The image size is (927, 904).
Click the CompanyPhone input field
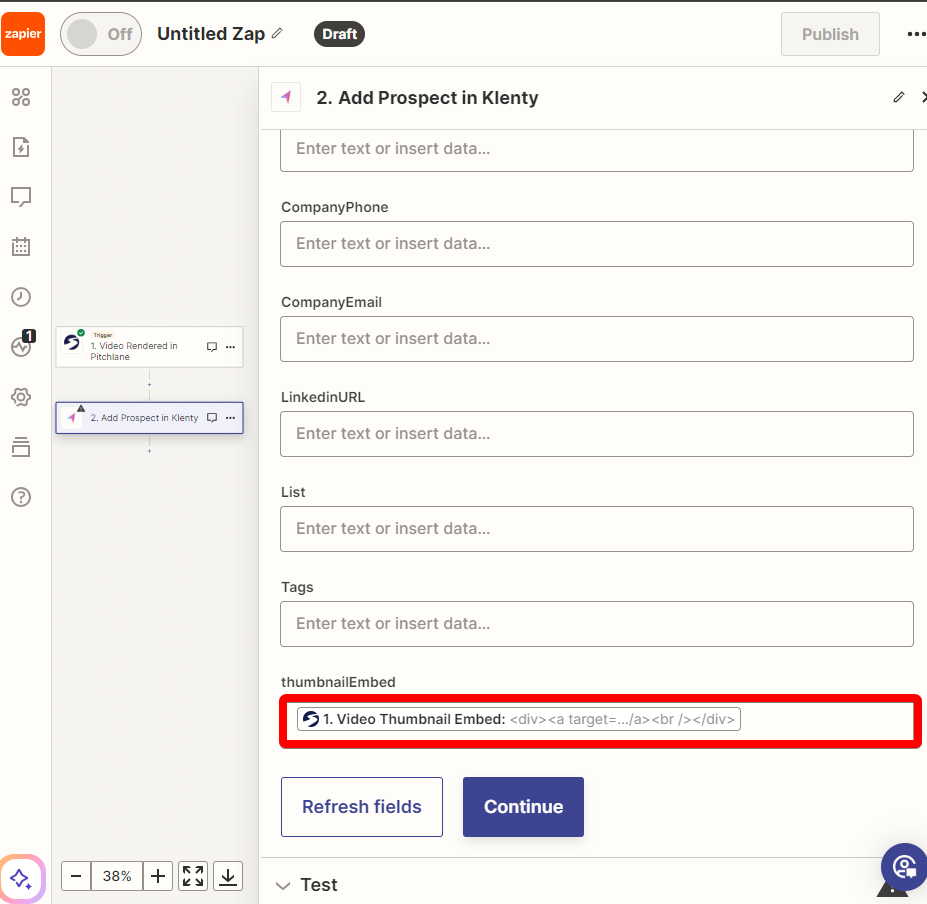pyautogui.click(x=597, y=244)
